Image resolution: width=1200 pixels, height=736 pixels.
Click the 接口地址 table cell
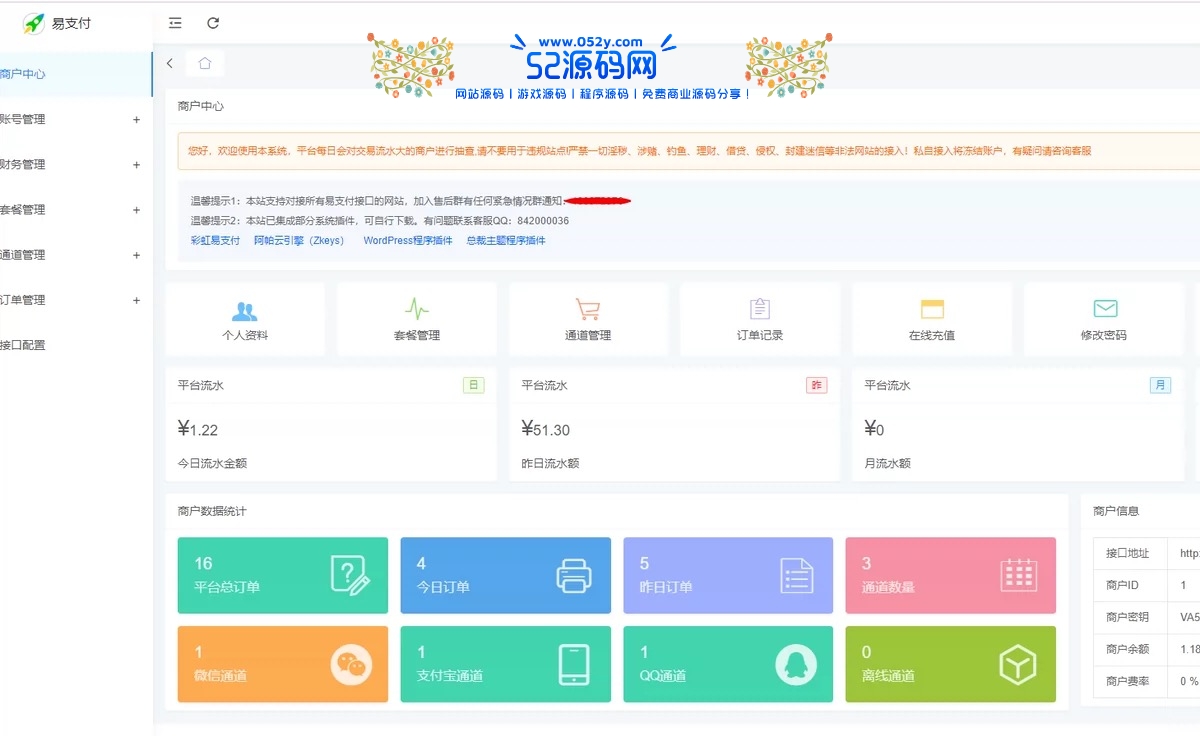1128,553
